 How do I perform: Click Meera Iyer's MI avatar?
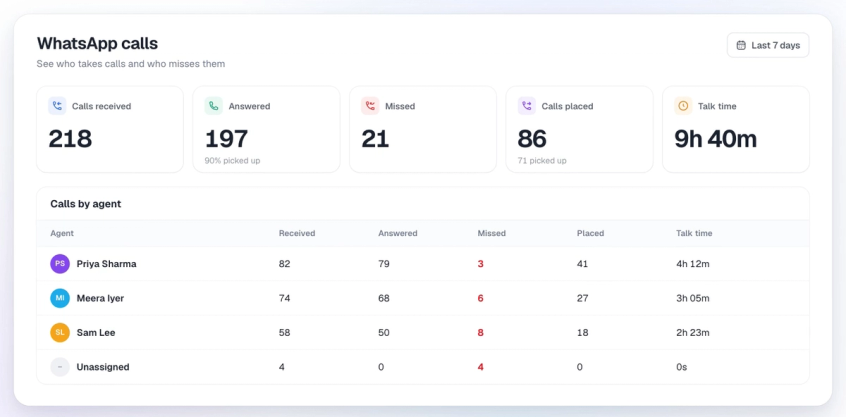(60, 298)
